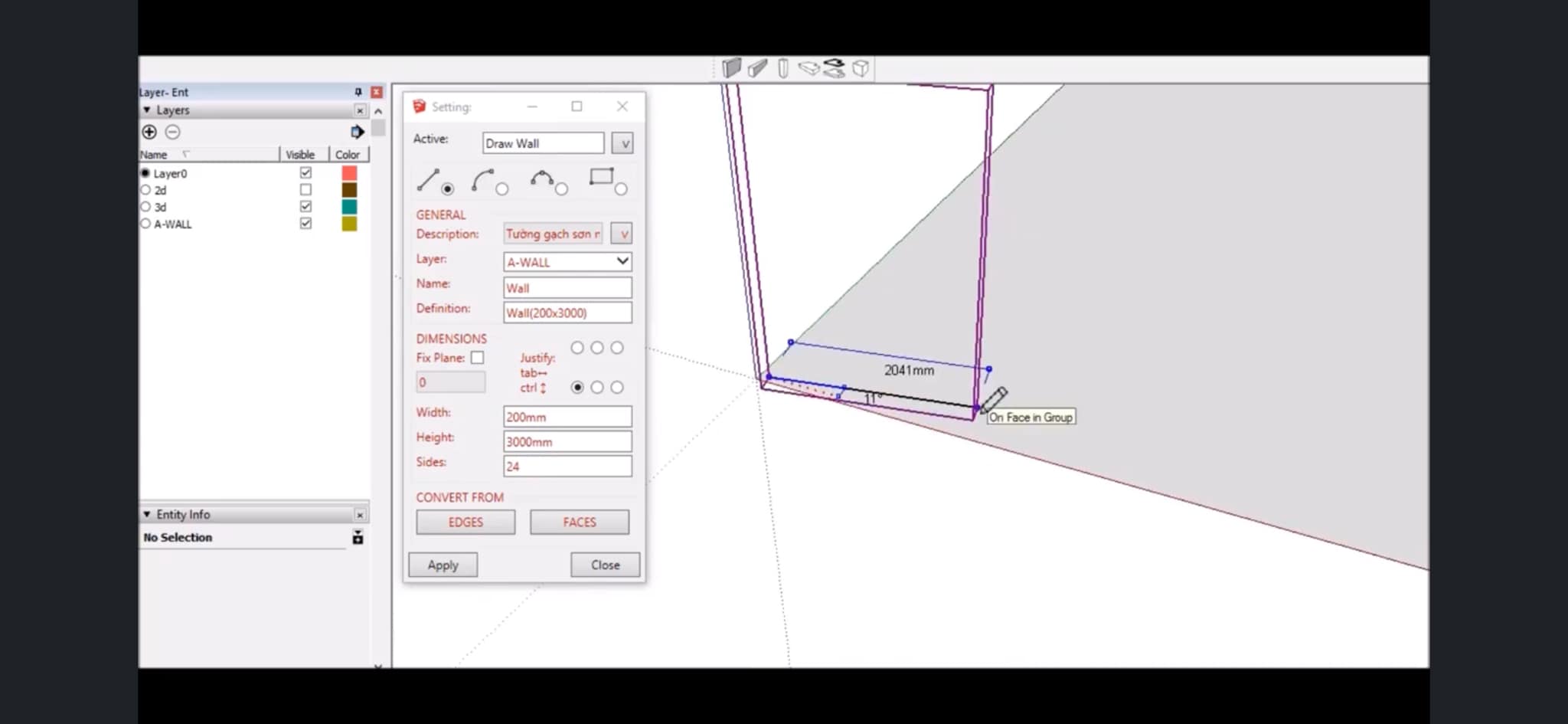Image resolution: width=1568 pixels, height=724 pixels.
Task: Select the single Slab tool icon
Action: tap(808, 69)
